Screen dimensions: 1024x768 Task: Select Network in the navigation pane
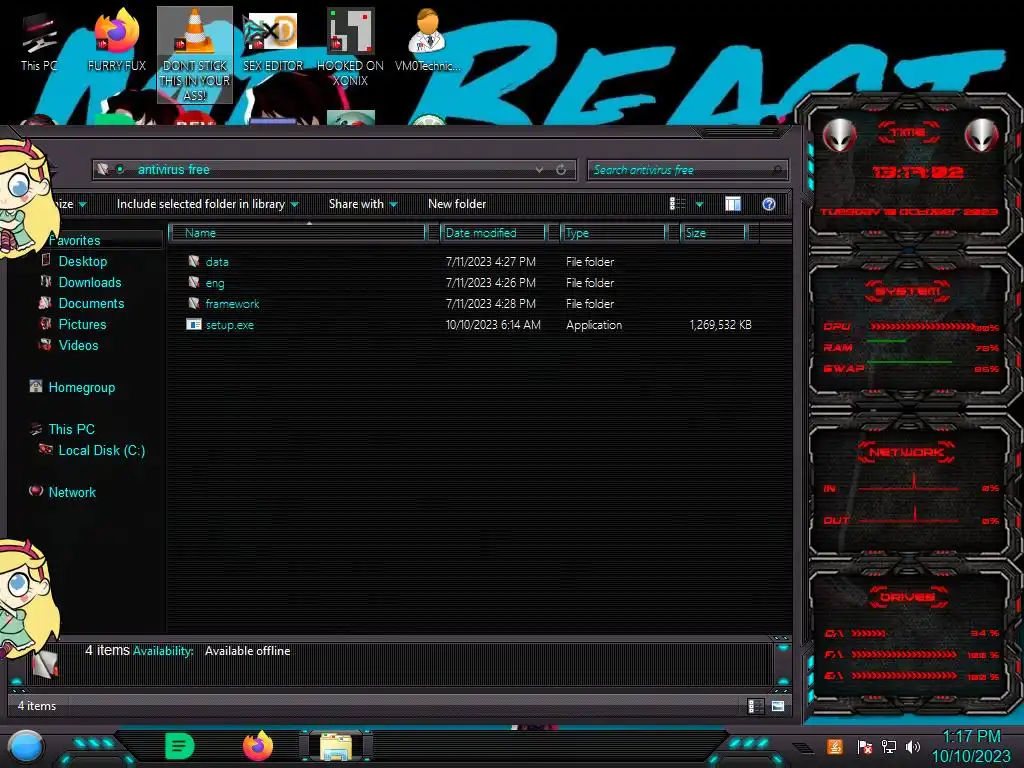click(72, 492)
